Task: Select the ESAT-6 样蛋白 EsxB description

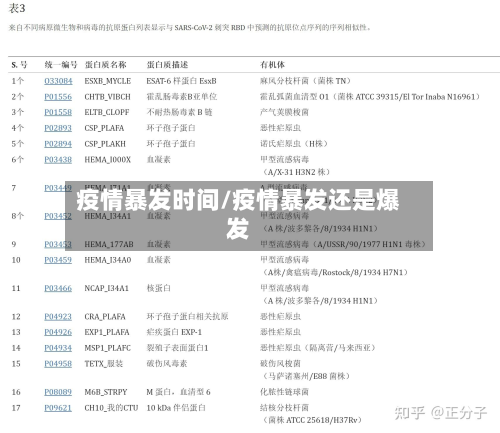Action: click(181, 81)
